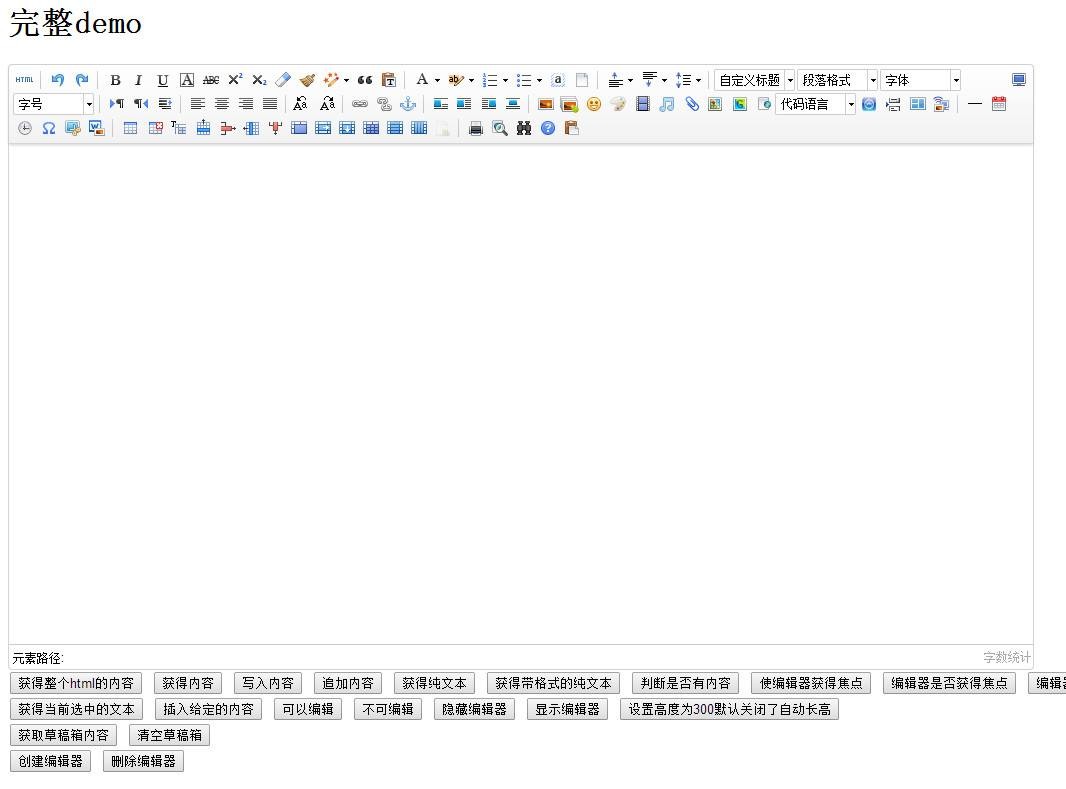The height and width of the screenshot is (789, 1066).
Task: Click the emoticon smiley icon
Action: click(594, 104)
